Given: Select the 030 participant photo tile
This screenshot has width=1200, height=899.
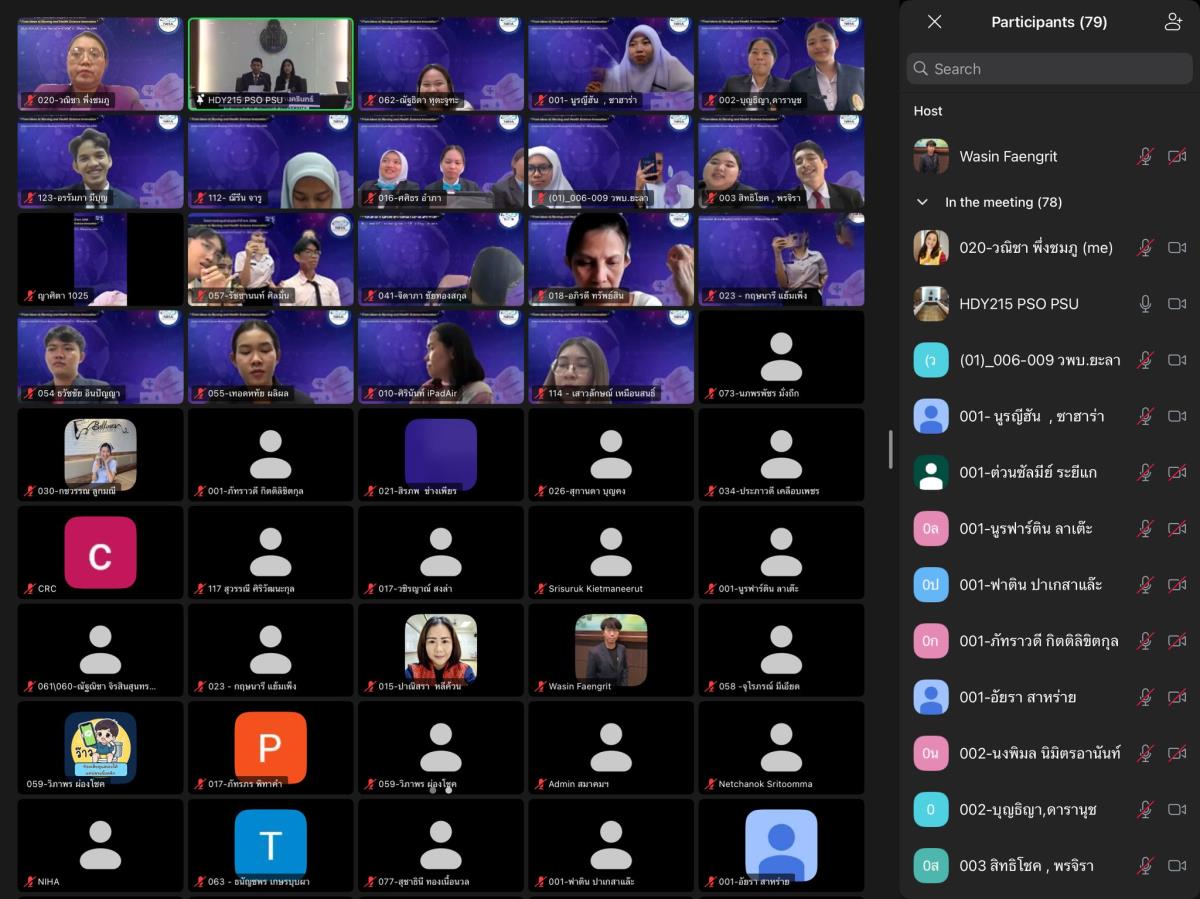Looking at the screenshot, I should [100, 454].
